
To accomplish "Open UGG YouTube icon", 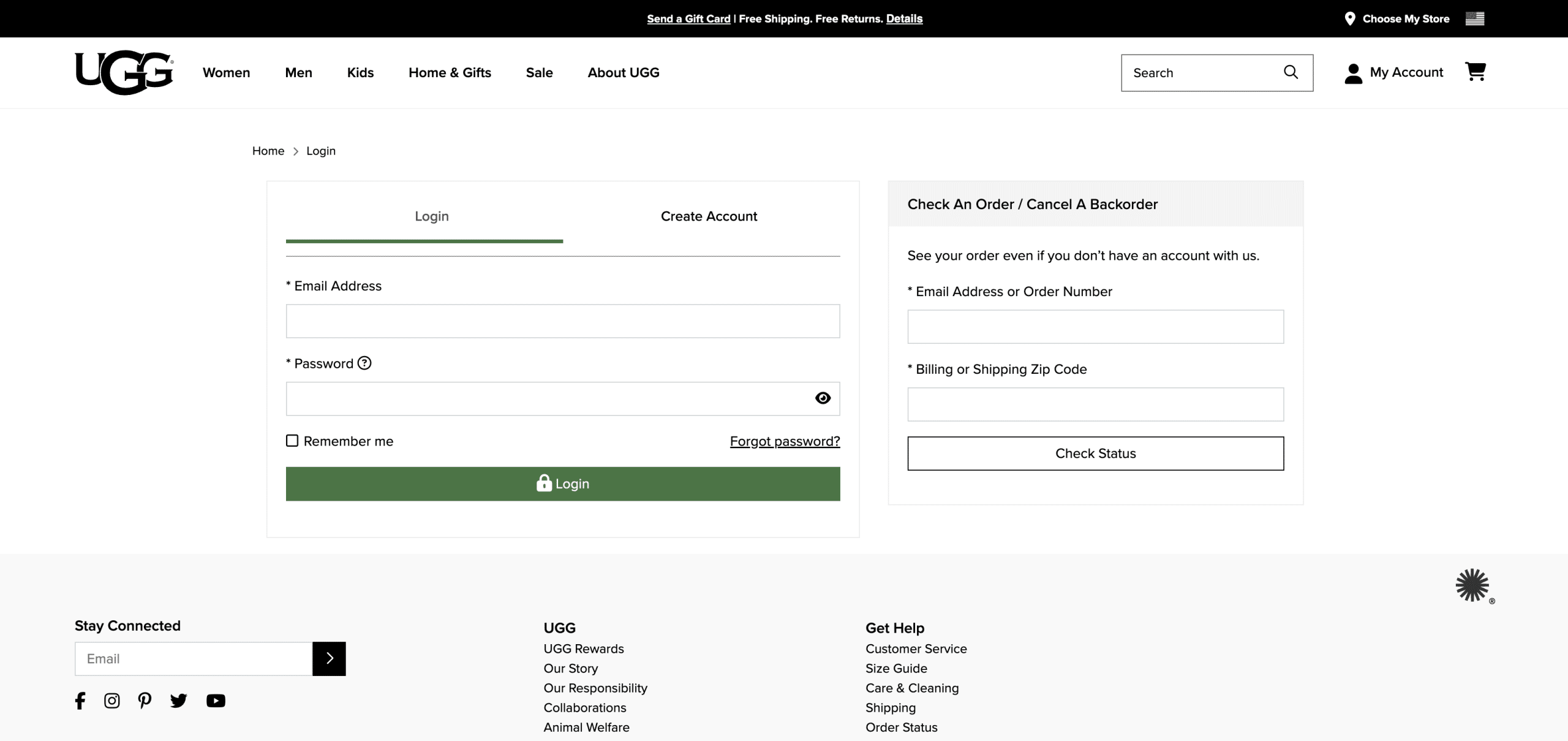I will 216,701.
